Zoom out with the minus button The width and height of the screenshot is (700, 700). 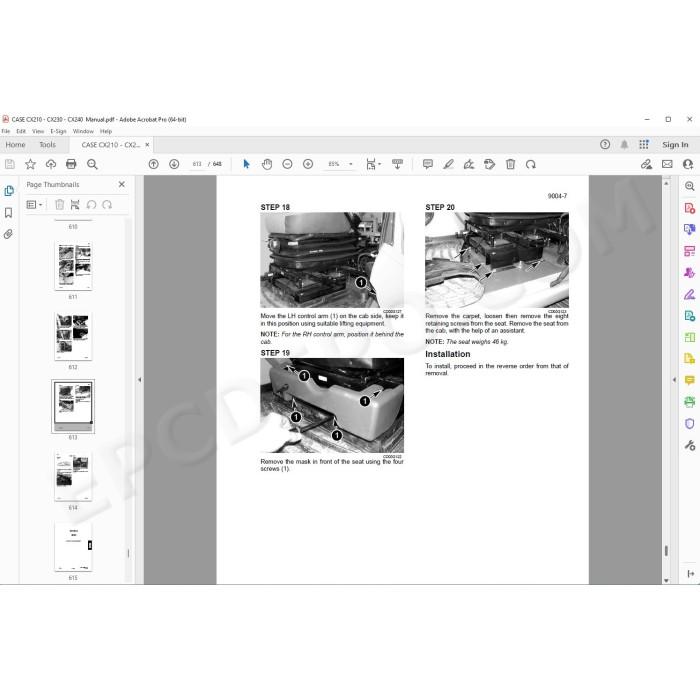coord(288,164)
